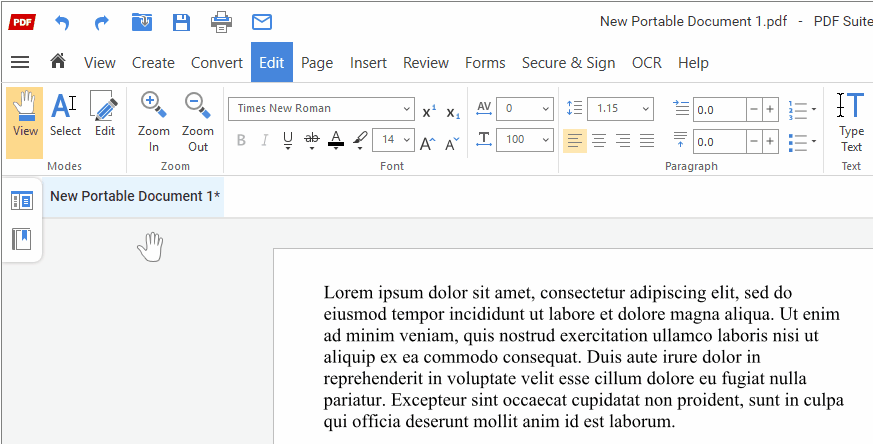Go to the Home house icon
This screenshot has height=444, width=873.
[x=58, y=61]
